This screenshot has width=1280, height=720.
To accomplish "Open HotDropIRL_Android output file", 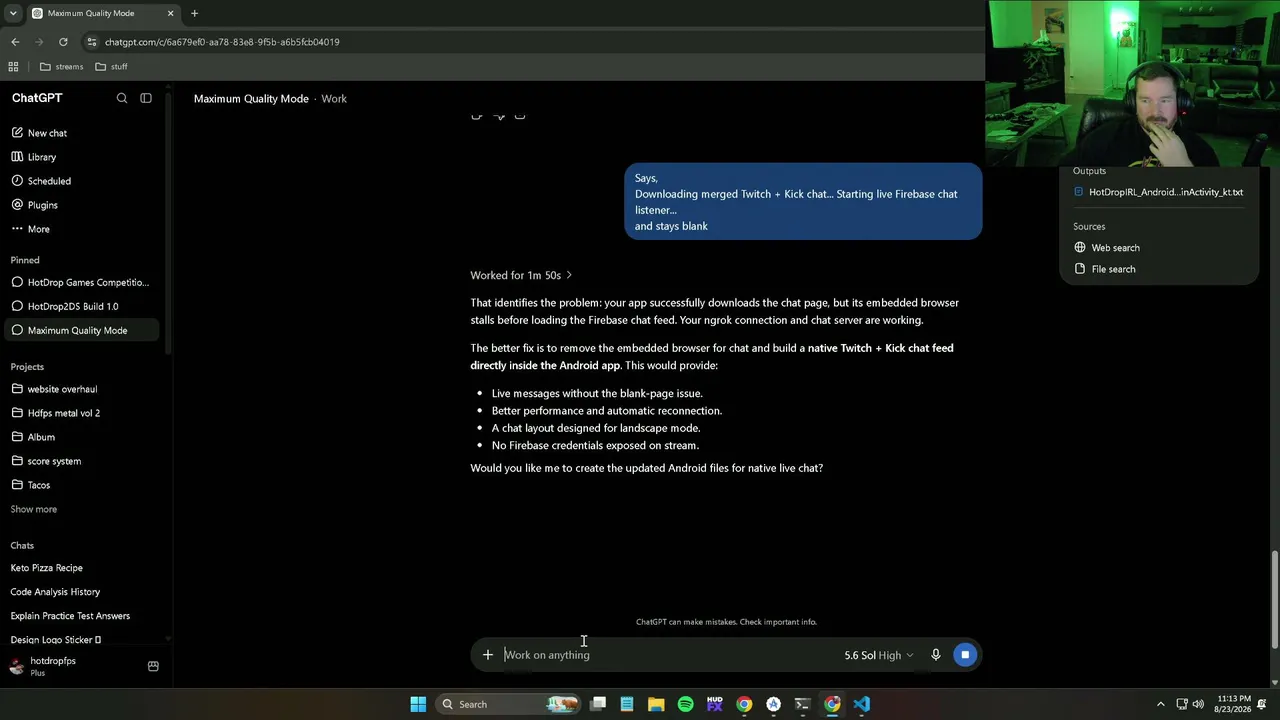I will pos(1158,192).
